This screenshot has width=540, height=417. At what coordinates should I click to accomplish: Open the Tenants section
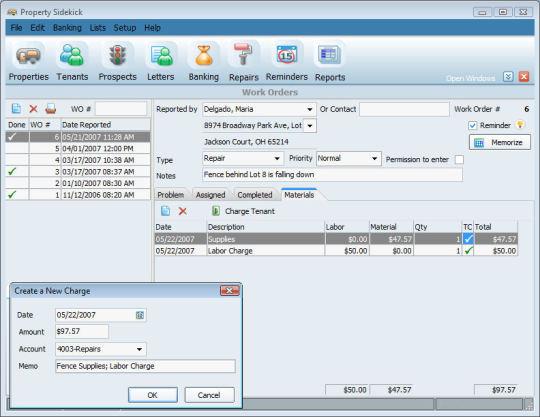pyautogui.click(x=72, y=62)
